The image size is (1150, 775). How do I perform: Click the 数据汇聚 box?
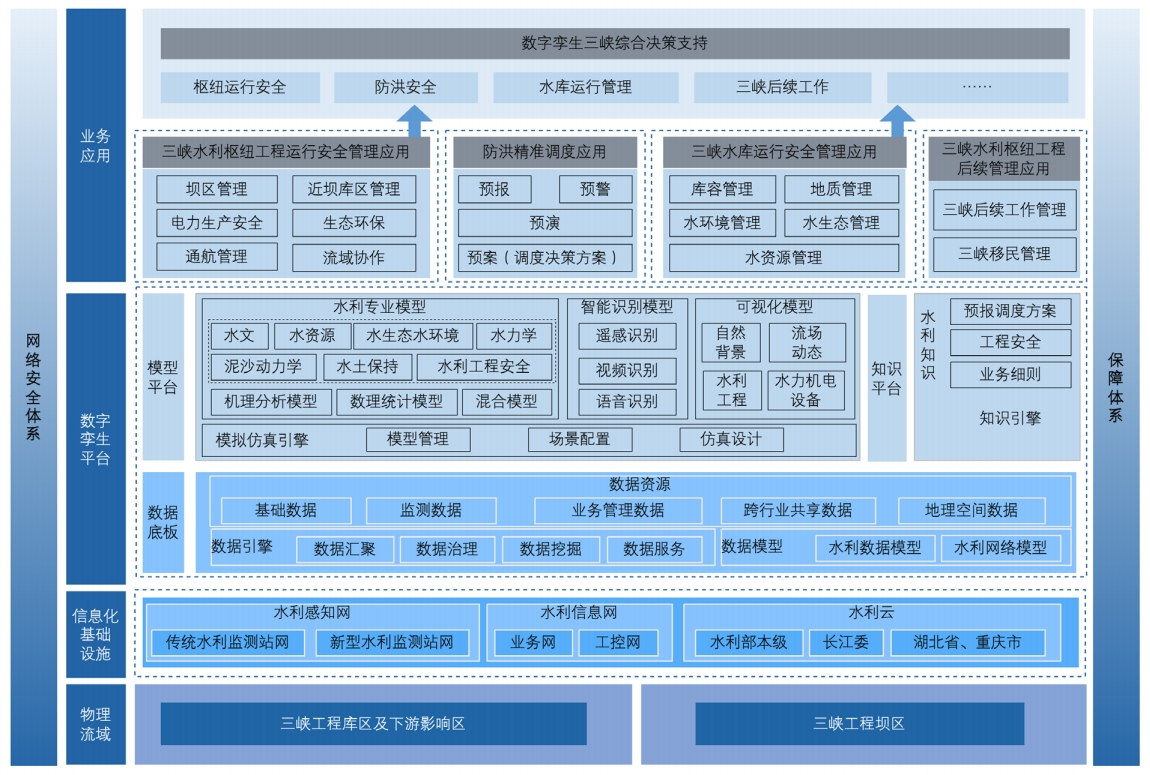click(345, 549)
